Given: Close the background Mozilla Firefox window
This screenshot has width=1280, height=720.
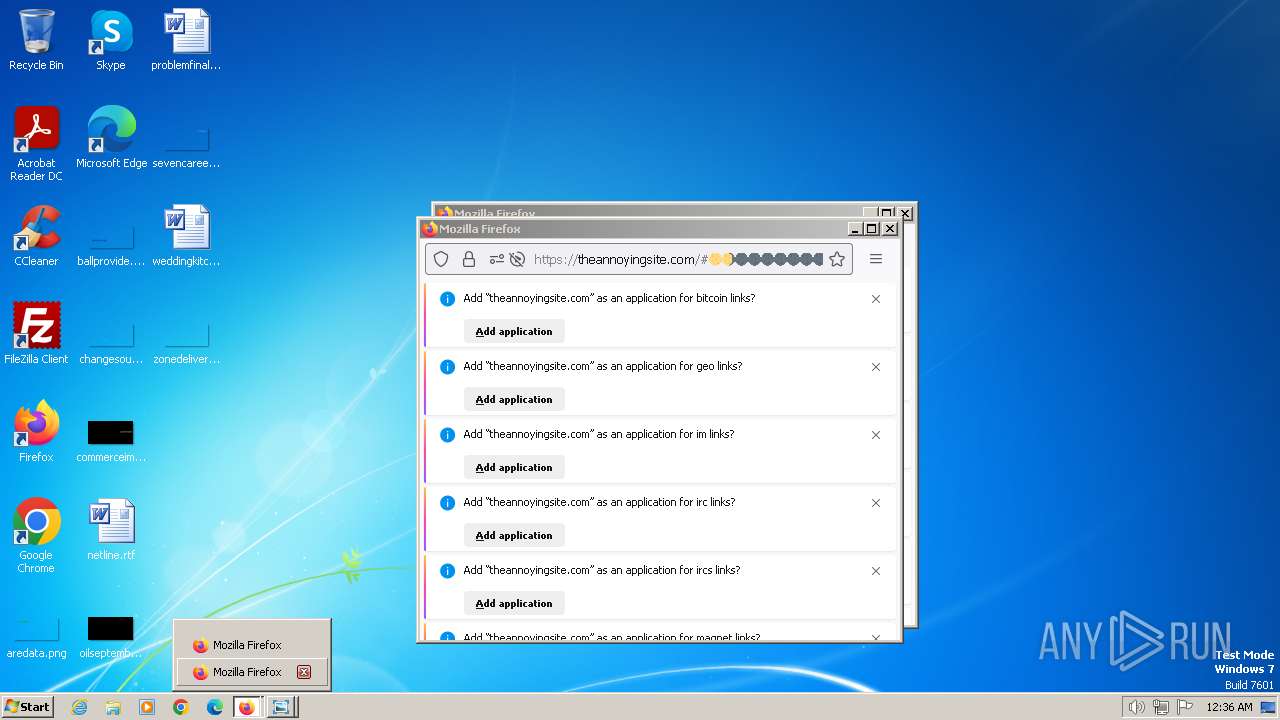Looking at the screenshot, I should click(905, 213).
